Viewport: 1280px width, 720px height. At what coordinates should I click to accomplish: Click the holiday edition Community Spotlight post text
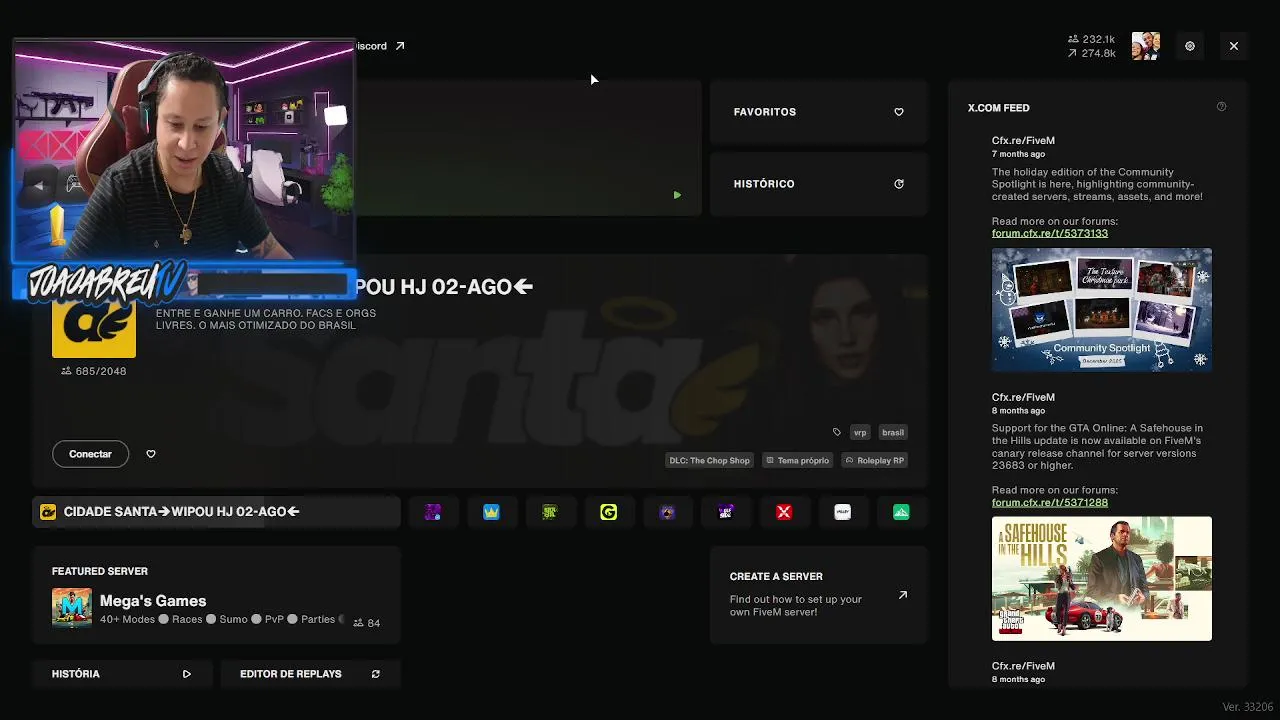[1098, 184]
